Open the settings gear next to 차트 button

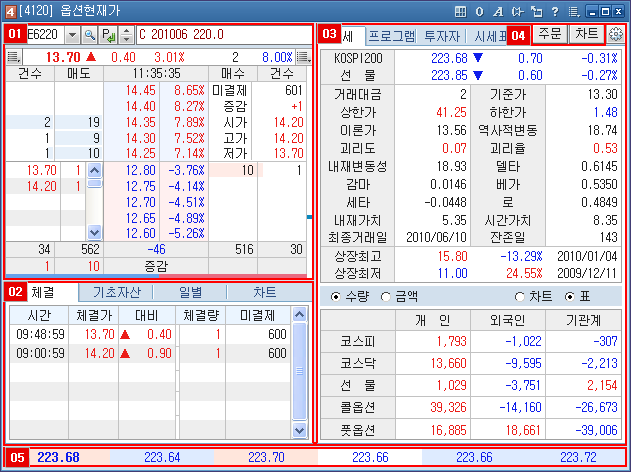[x=615, y=34]
